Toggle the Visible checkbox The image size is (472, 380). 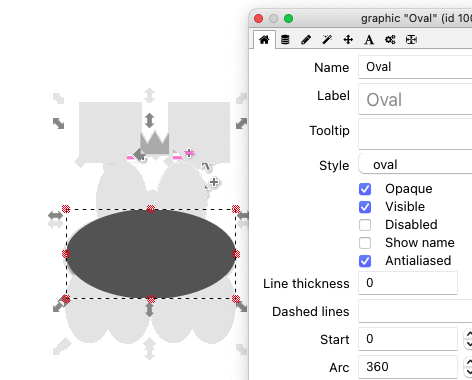click(x=365, y=207)
